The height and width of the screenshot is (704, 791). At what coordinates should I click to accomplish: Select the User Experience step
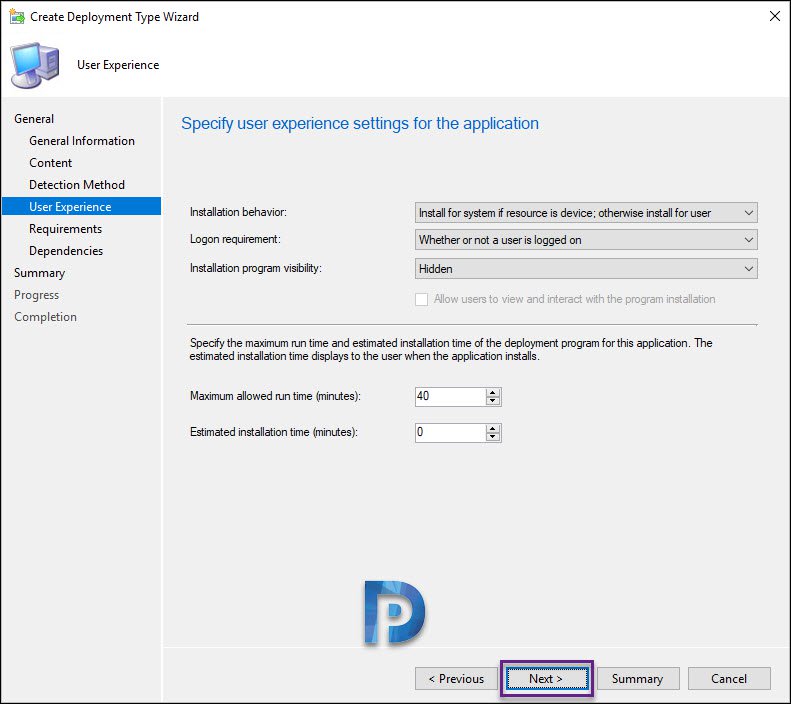tap(81, 206)
